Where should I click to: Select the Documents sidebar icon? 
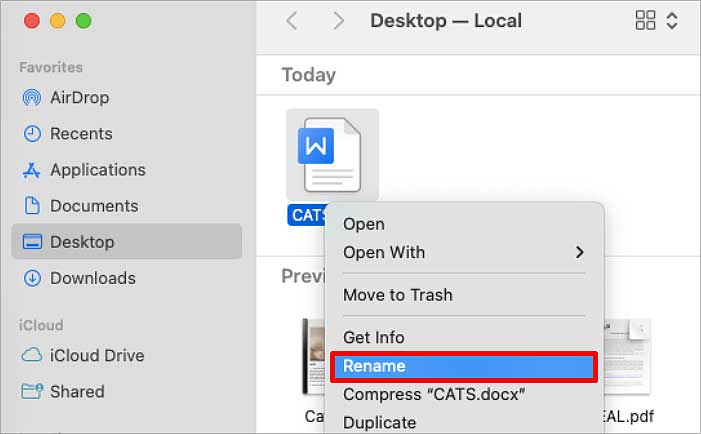click(32, 206)
